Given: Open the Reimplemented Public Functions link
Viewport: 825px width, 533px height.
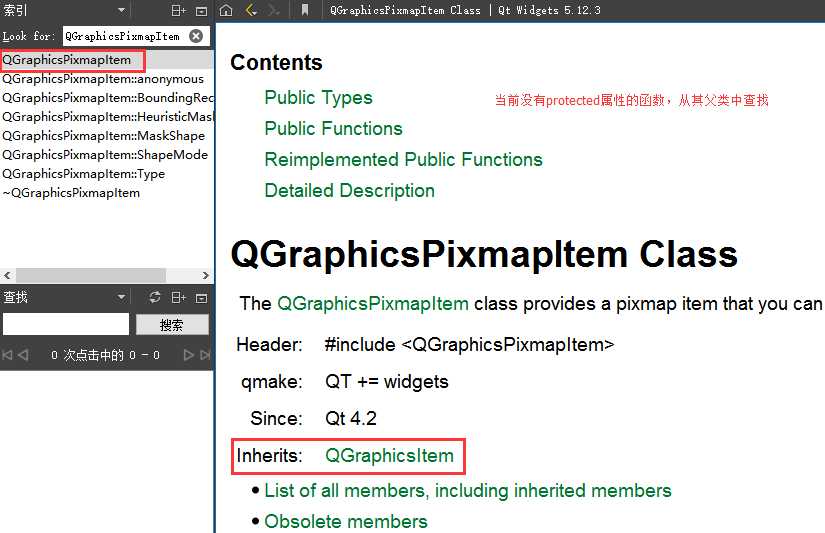Looking at the screenshot, I should [x=404, y=160].
